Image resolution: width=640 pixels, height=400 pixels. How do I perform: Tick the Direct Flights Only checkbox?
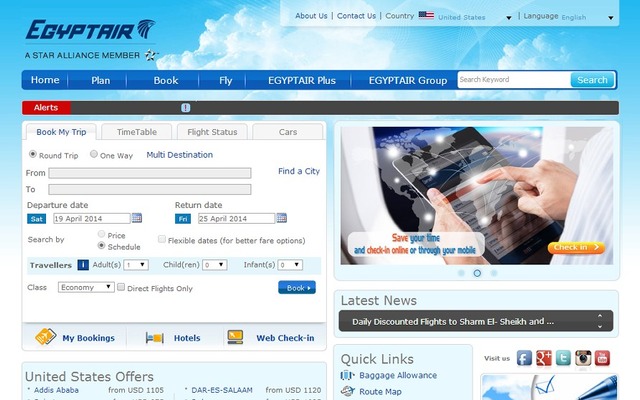click(121, 287)
